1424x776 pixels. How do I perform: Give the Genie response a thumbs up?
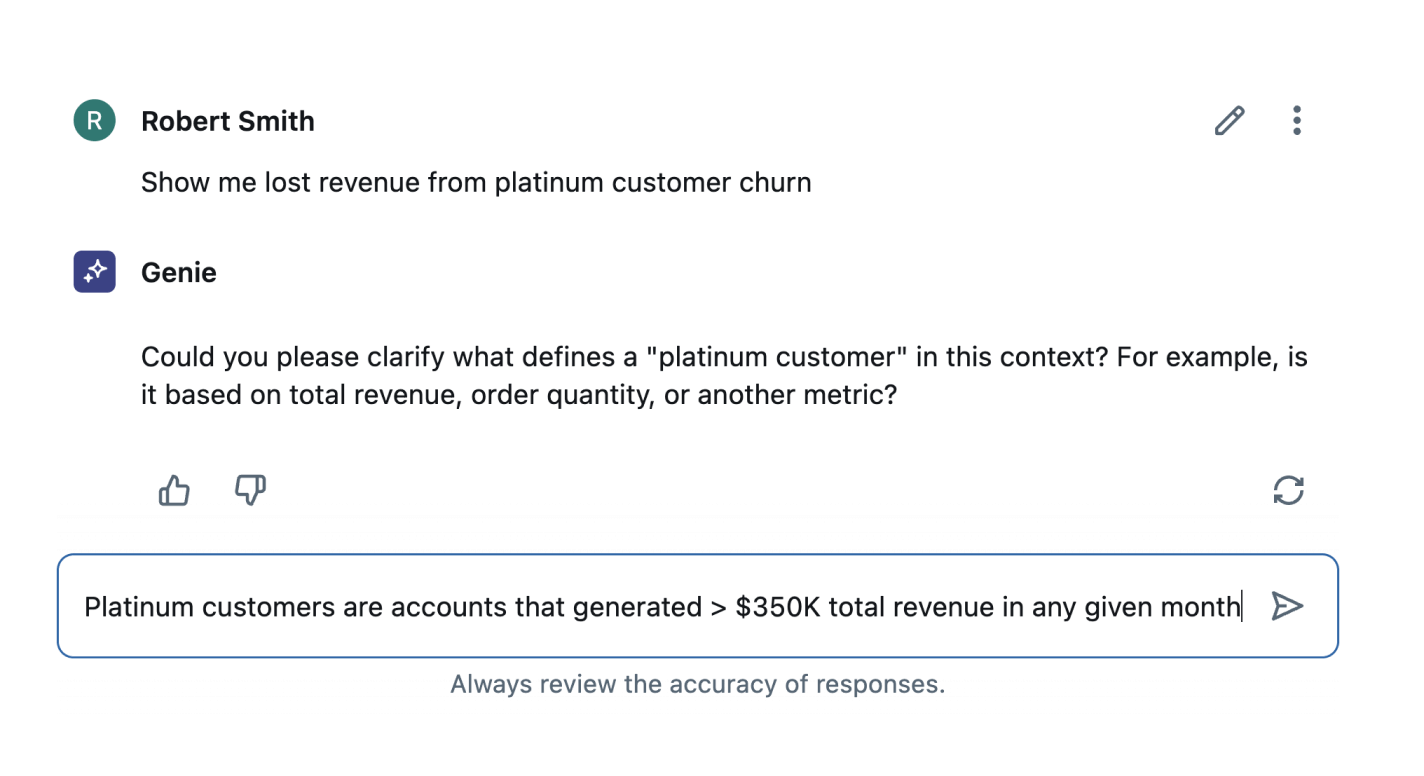pos(174,490)
